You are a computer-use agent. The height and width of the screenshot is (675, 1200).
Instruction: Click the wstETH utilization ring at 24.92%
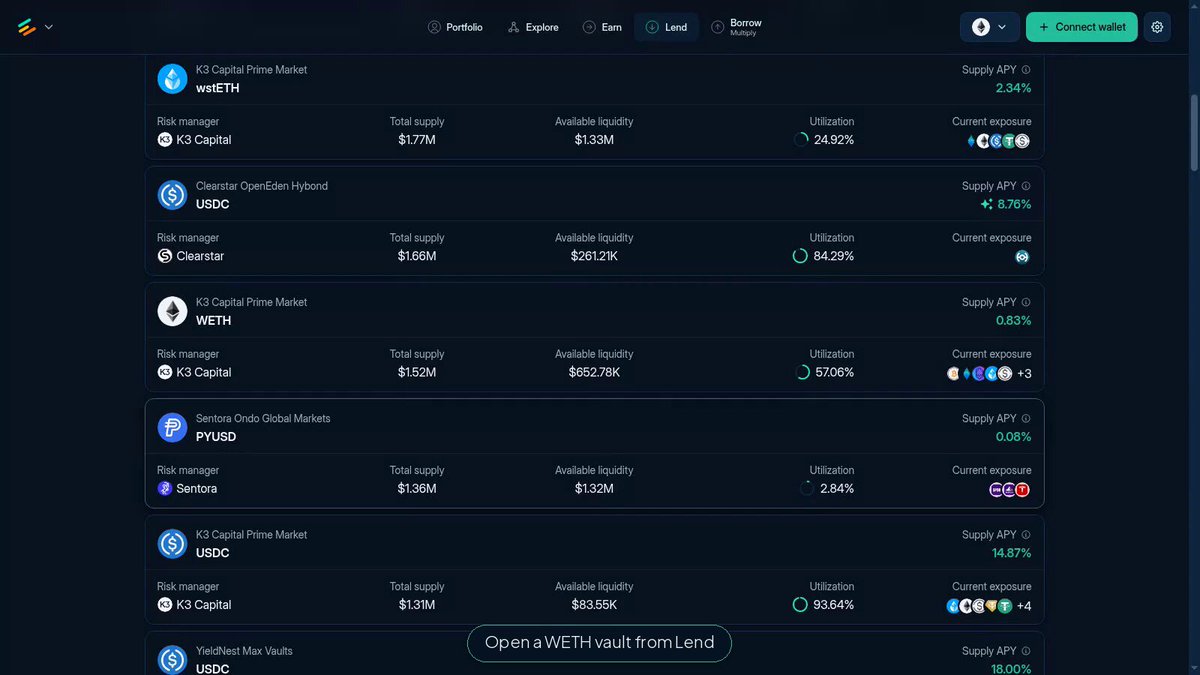[x=801, y=140]
